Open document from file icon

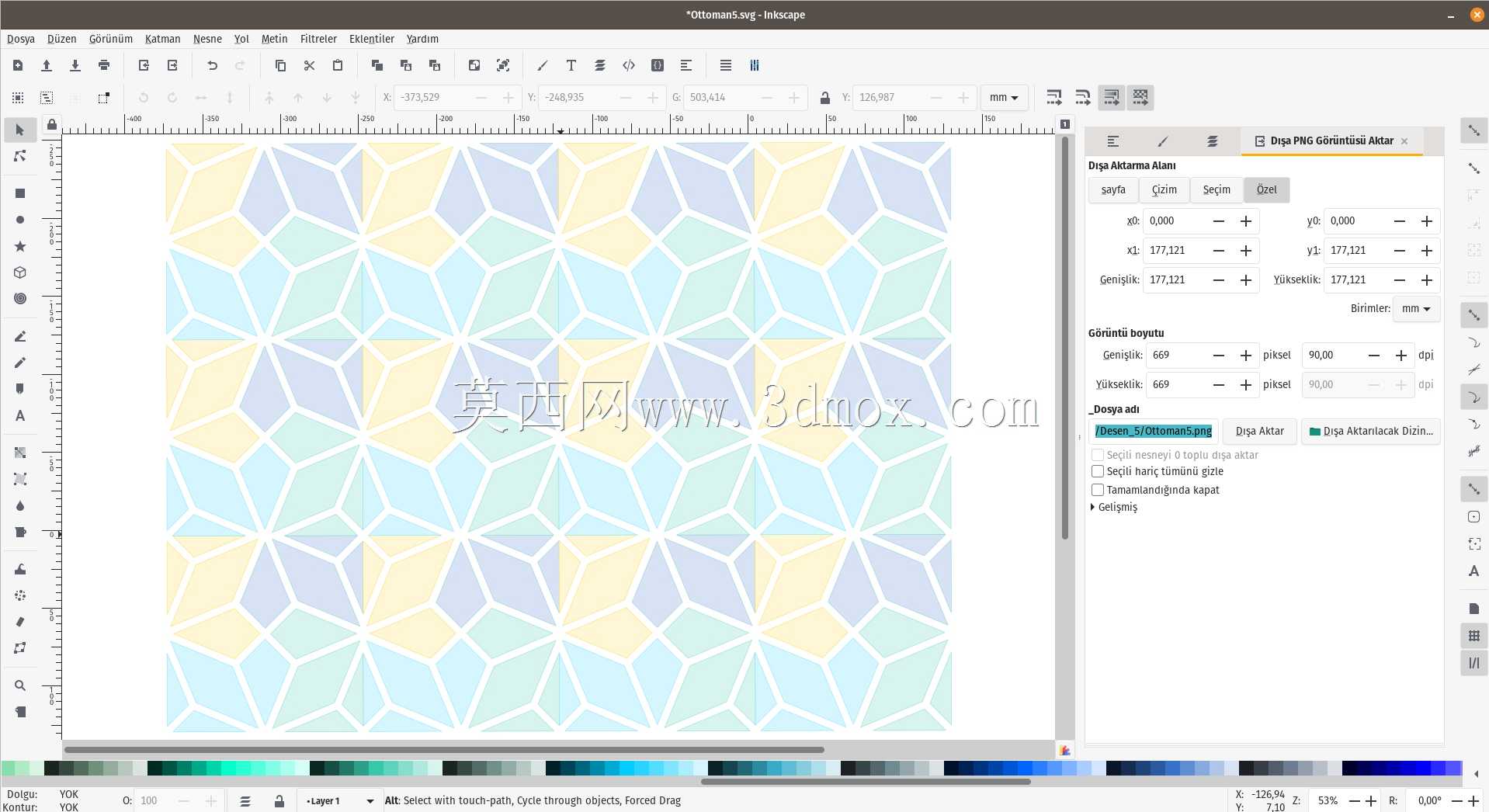click(47, 65)
